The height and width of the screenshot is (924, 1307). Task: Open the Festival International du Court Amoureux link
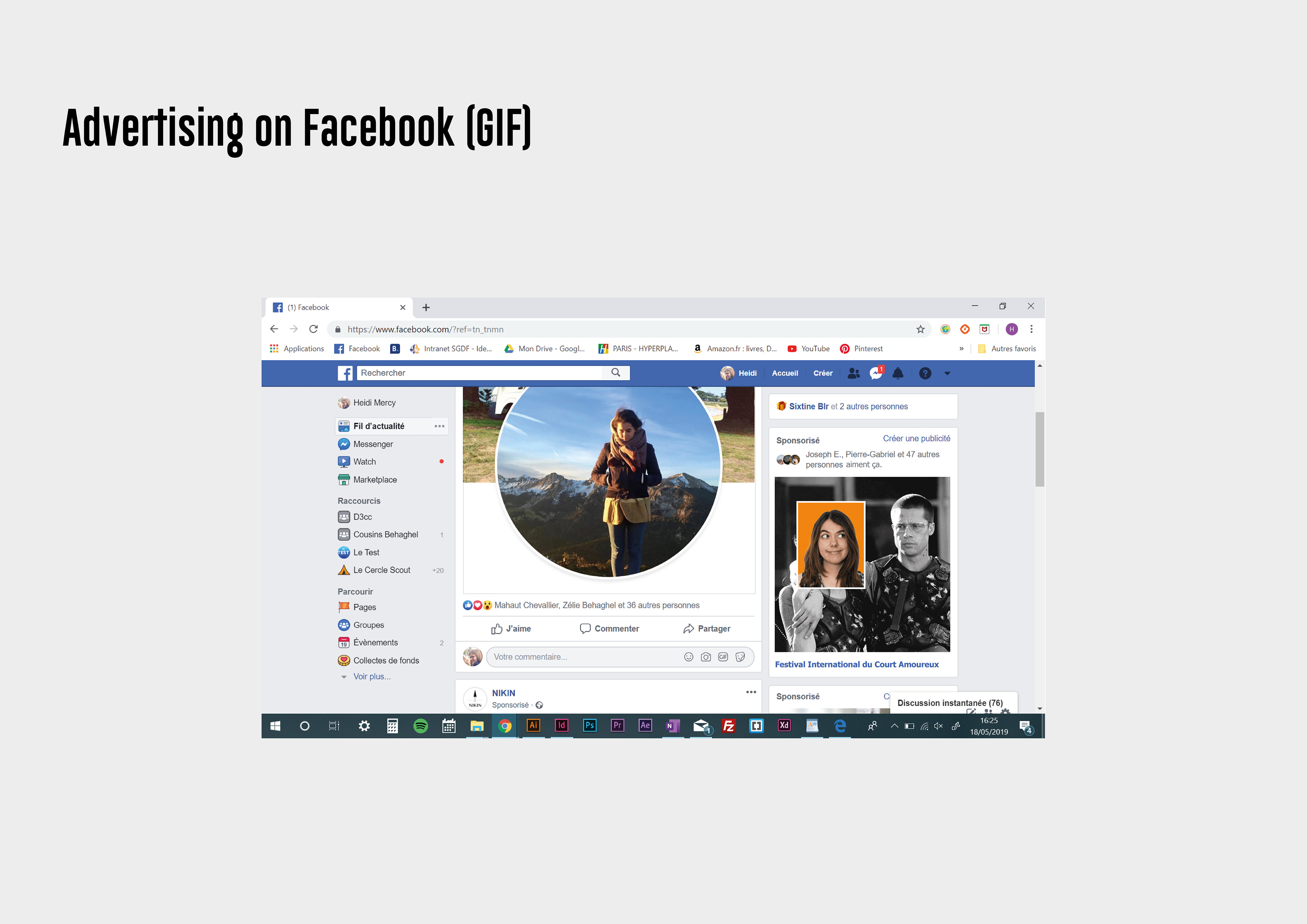tap(857, 664)
